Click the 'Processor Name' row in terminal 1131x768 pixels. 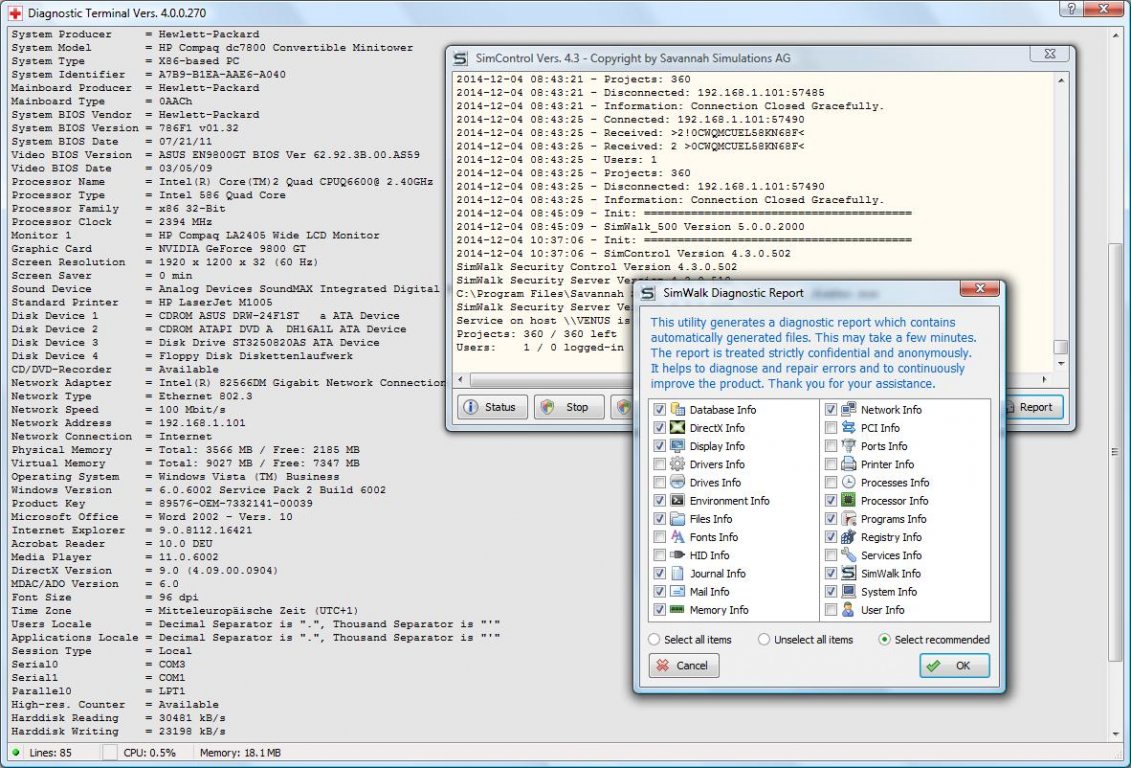222,182
